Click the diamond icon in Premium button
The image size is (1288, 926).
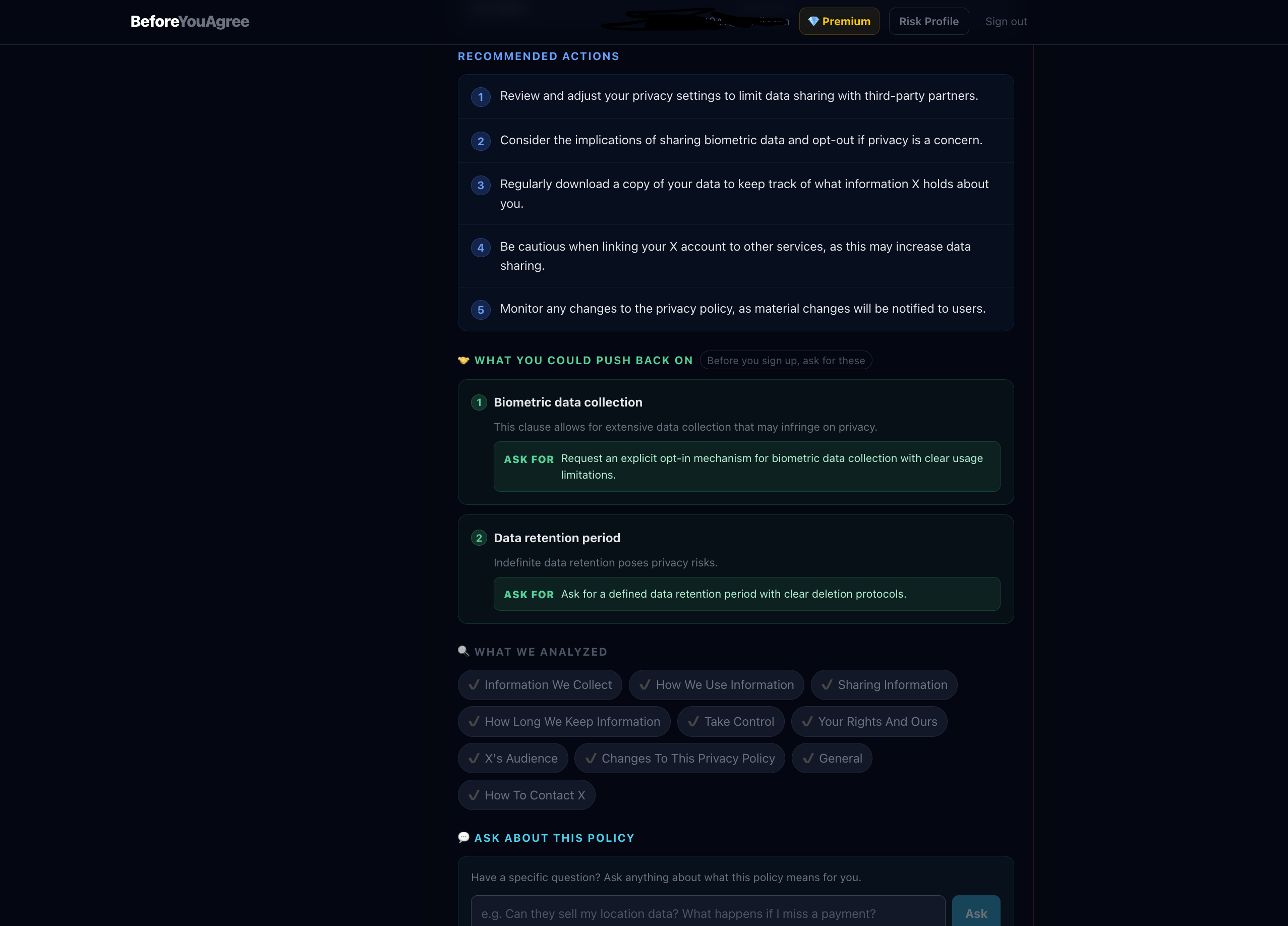coord(813,22)
